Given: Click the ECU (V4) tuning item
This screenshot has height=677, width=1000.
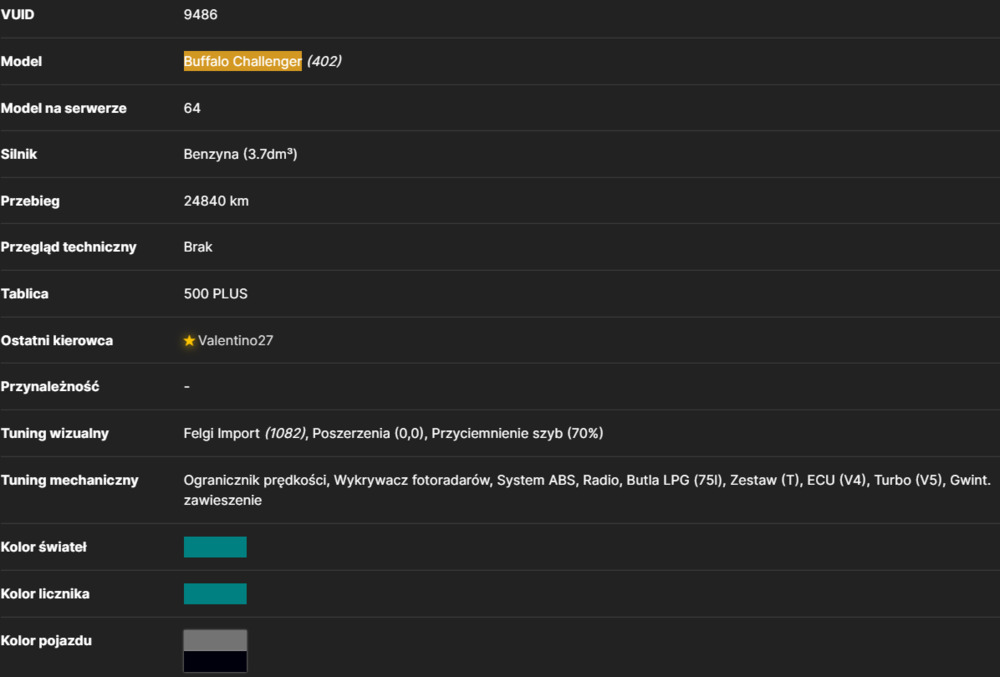Looking at the screenshot, I should point(837,481).
